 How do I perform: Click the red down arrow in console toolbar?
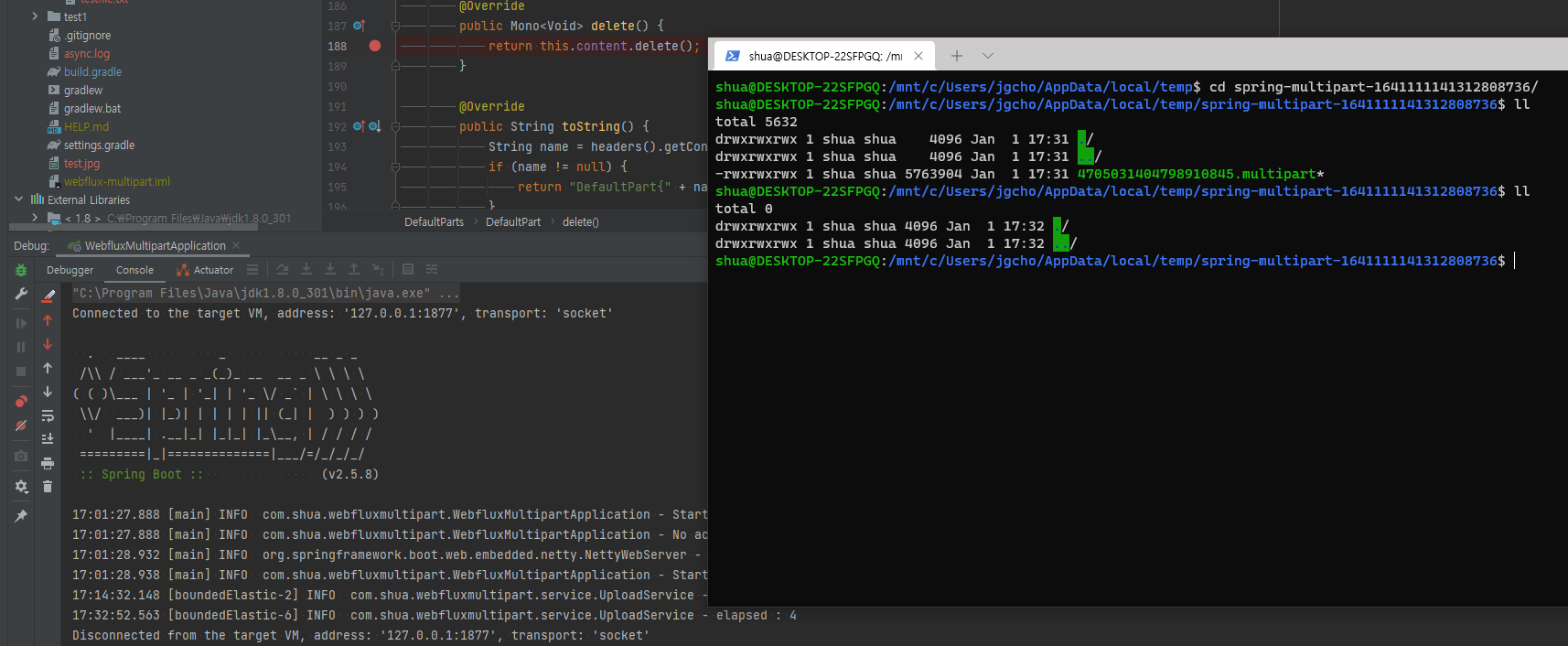48,344
